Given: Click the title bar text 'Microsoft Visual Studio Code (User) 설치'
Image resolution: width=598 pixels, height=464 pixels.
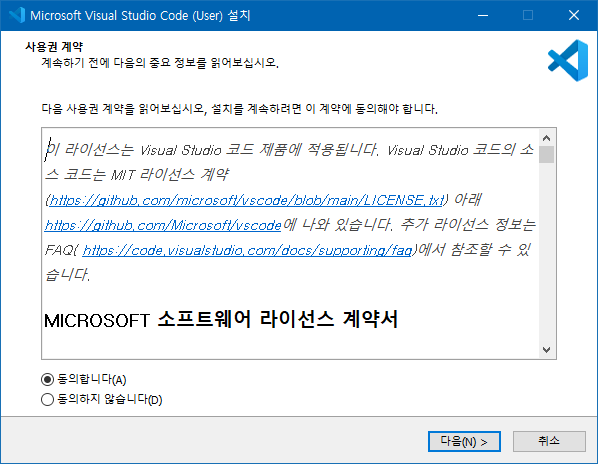Looking at the screenshot, I should click(x=140, y=16).
